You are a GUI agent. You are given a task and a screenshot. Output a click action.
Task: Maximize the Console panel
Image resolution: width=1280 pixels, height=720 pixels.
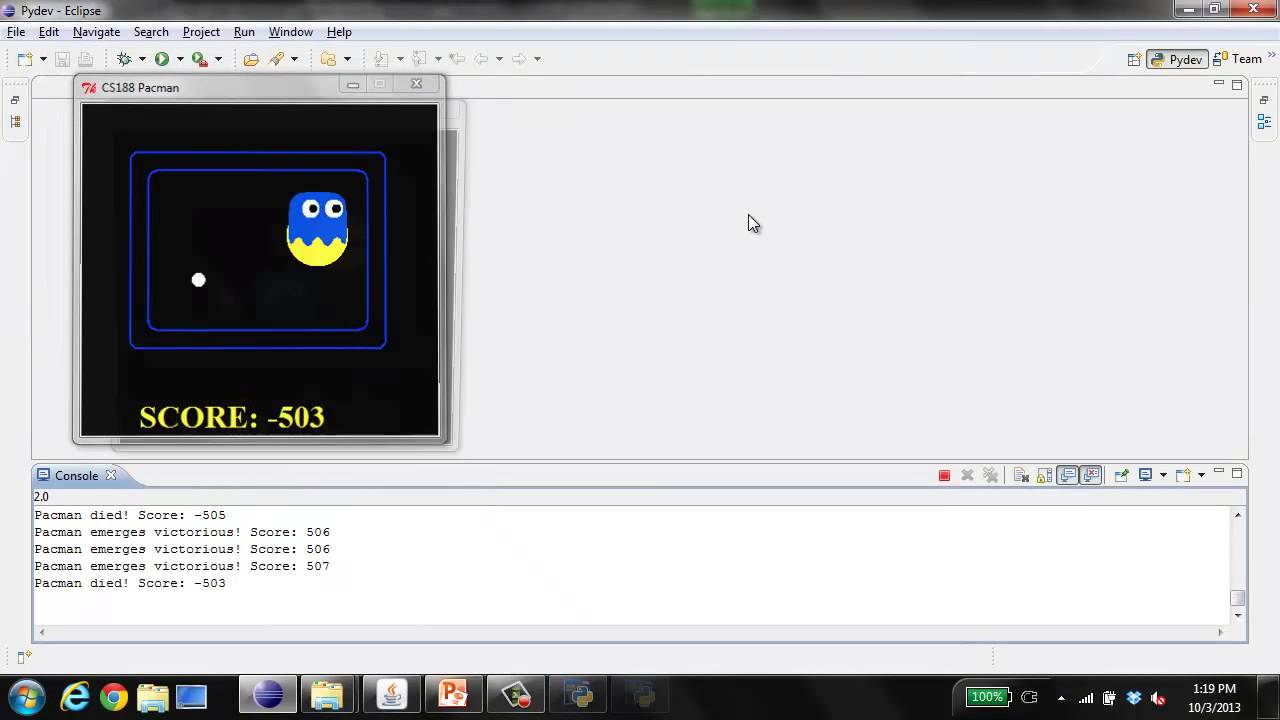point(1237,473)
